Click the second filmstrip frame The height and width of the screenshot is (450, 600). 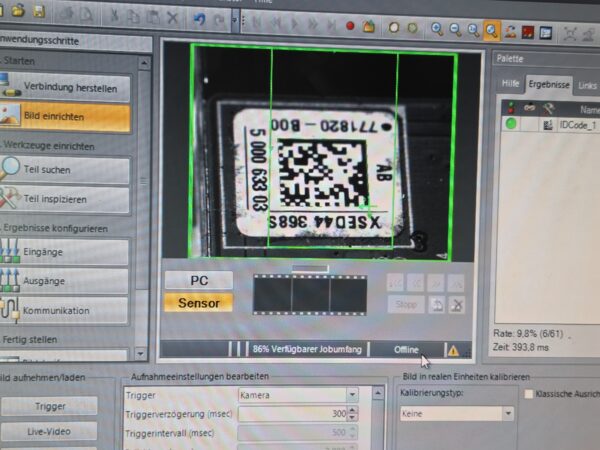coord(310,295)
